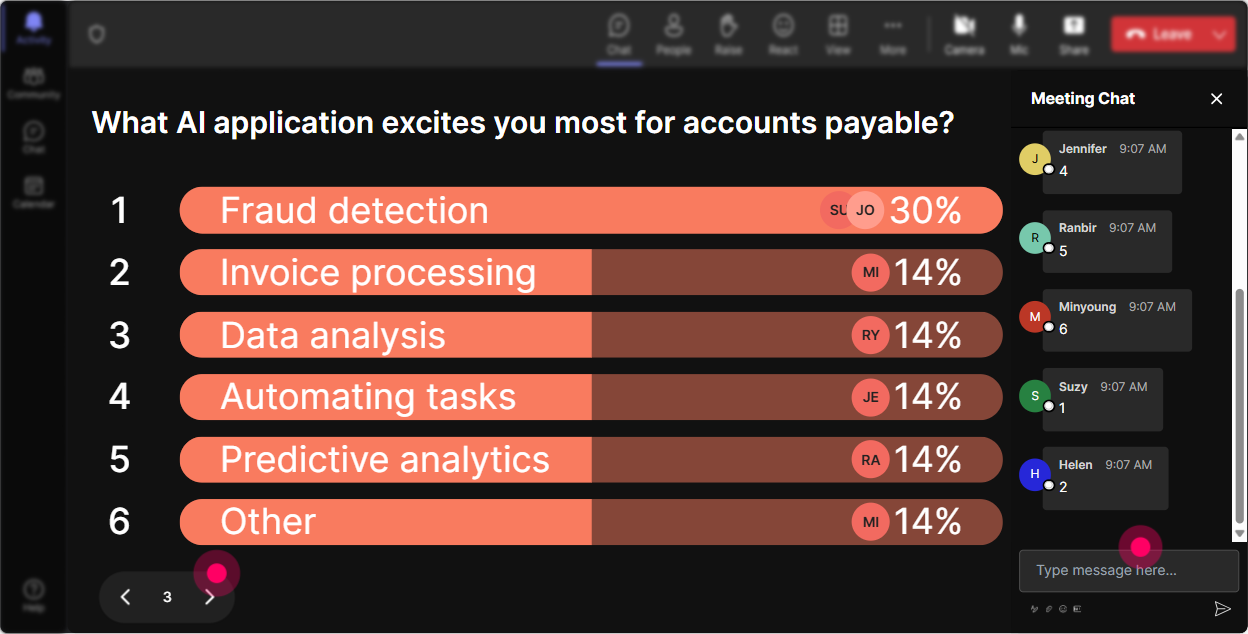
Task: Open the Chat section in left sidebar
Action: coord(33,137)
